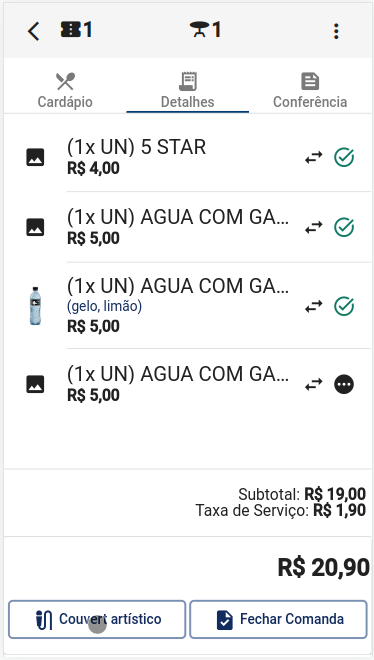
Task: Toggle the 5 STAR green check status
Action: pyautogui.click(x=344, y=157)
